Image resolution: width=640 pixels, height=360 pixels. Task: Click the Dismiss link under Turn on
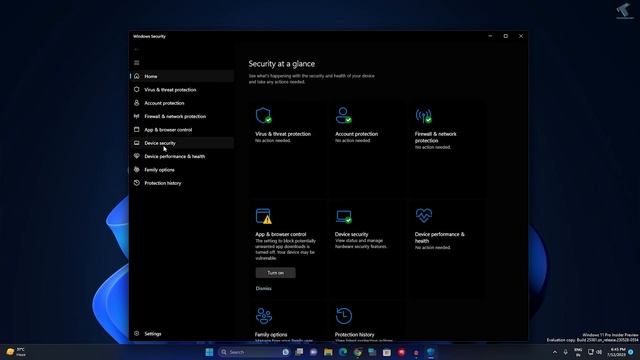tap(263, 289)
